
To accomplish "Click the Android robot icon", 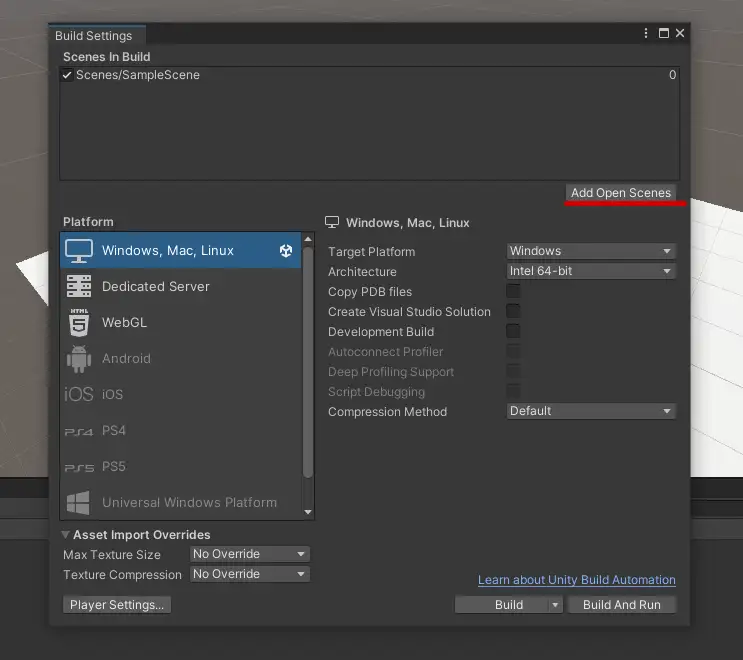I will click(x=79, y=359).
